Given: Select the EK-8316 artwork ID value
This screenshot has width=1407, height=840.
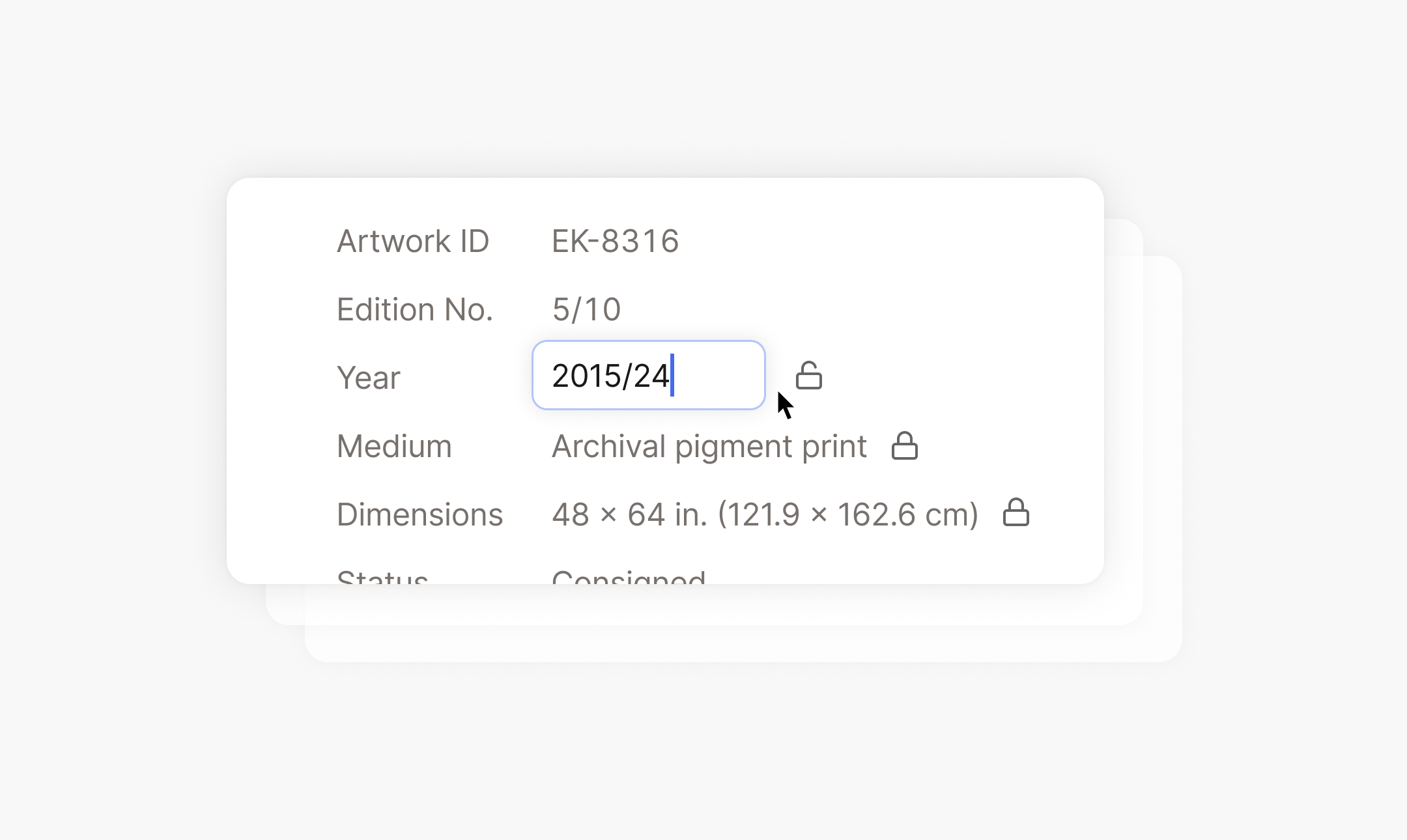Looking at the screenshot, I should 616,241.
